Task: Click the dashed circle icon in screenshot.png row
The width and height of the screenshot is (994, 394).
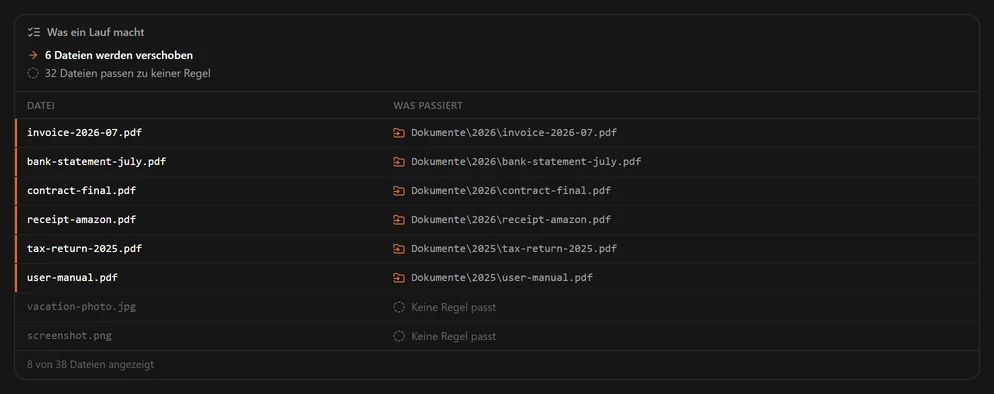Action: [x=399, y=336]
